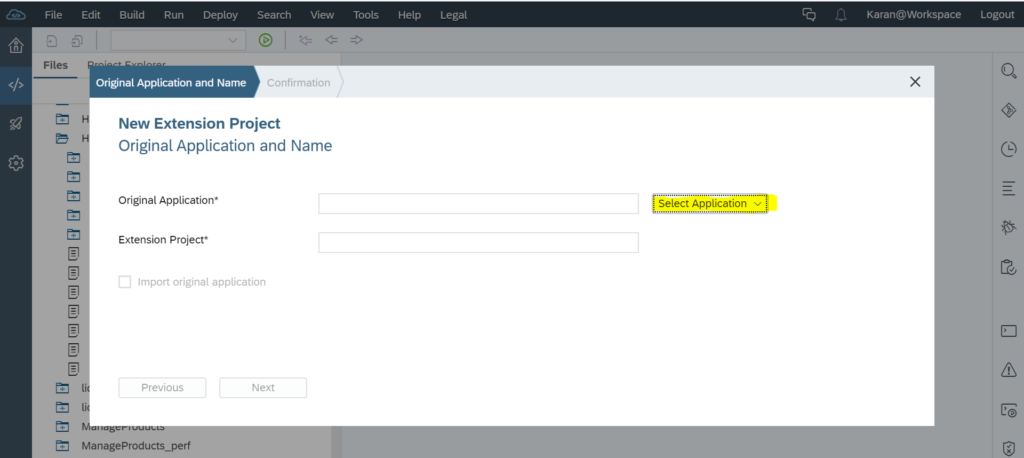Click the SAP Web IDE cloud logo
The width and height of the screenshot is (1024, 458).
click(16, 14)
